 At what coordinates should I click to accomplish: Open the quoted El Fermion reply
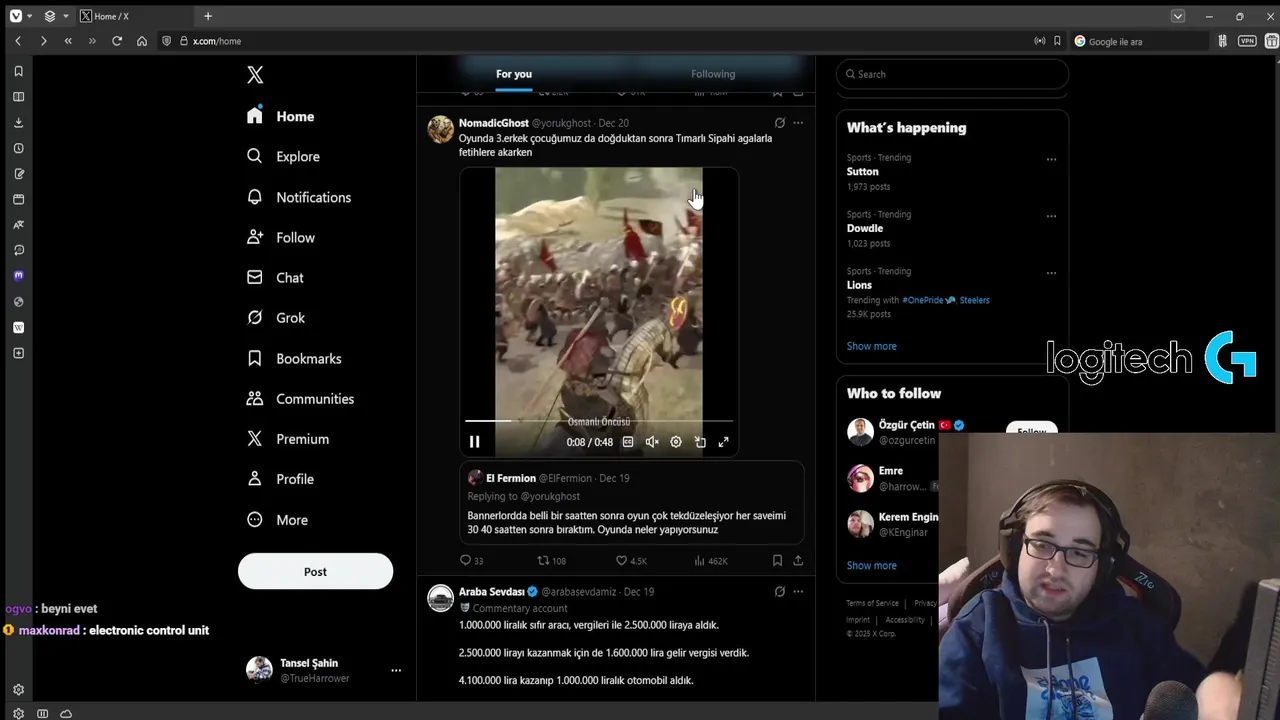632,502
